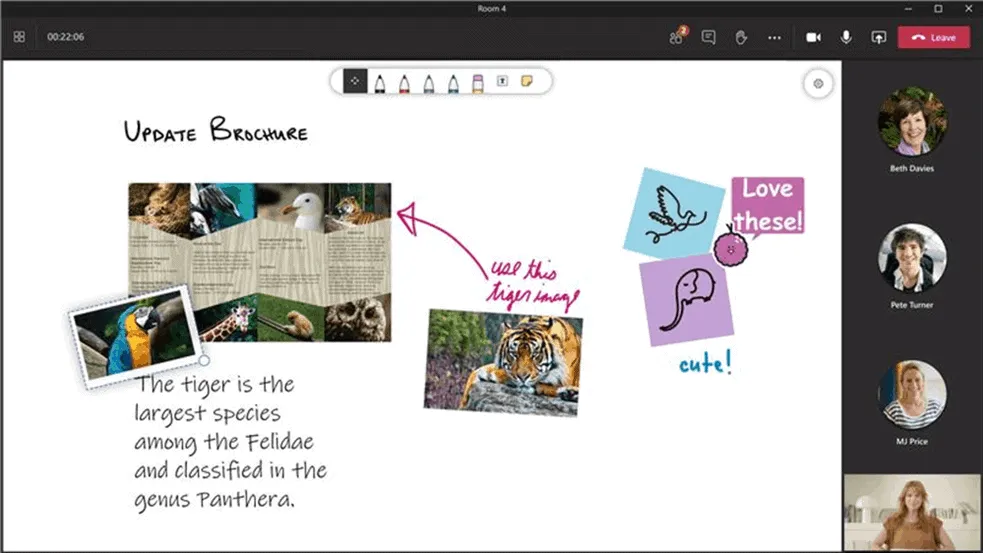Image resolution: width=983 pixels, height=553 pixels.
Task: Select the black pen tool
Action: (x=380, y=82)
